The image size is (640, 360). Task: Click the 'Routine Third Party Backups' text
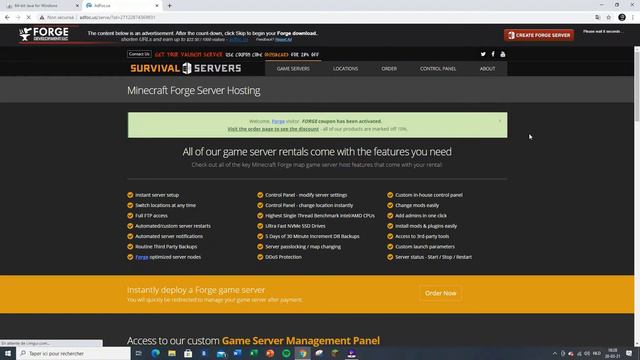coord(166,247)
